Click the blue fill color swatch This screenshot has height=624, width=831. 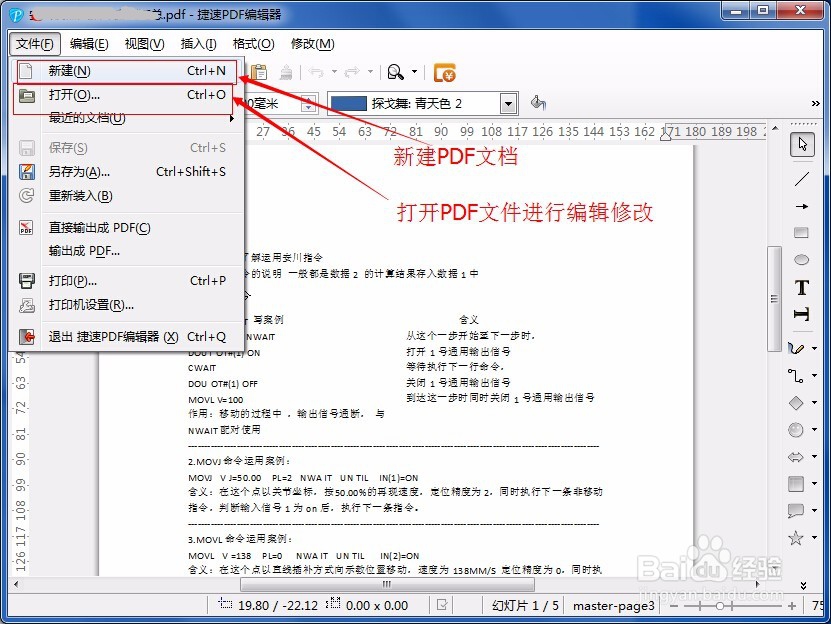pos(349,104)
